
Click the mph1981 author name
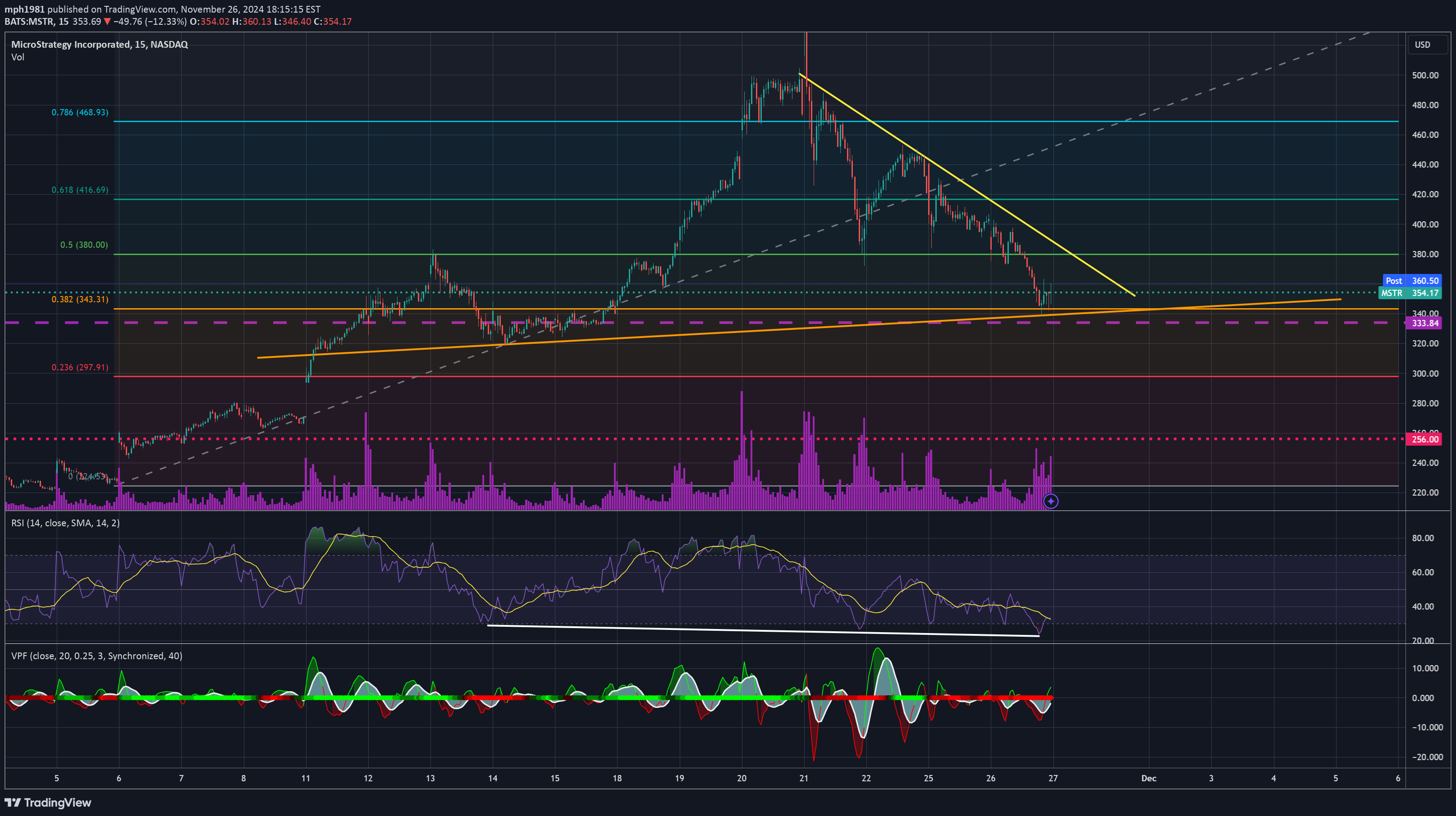(24, 9)
